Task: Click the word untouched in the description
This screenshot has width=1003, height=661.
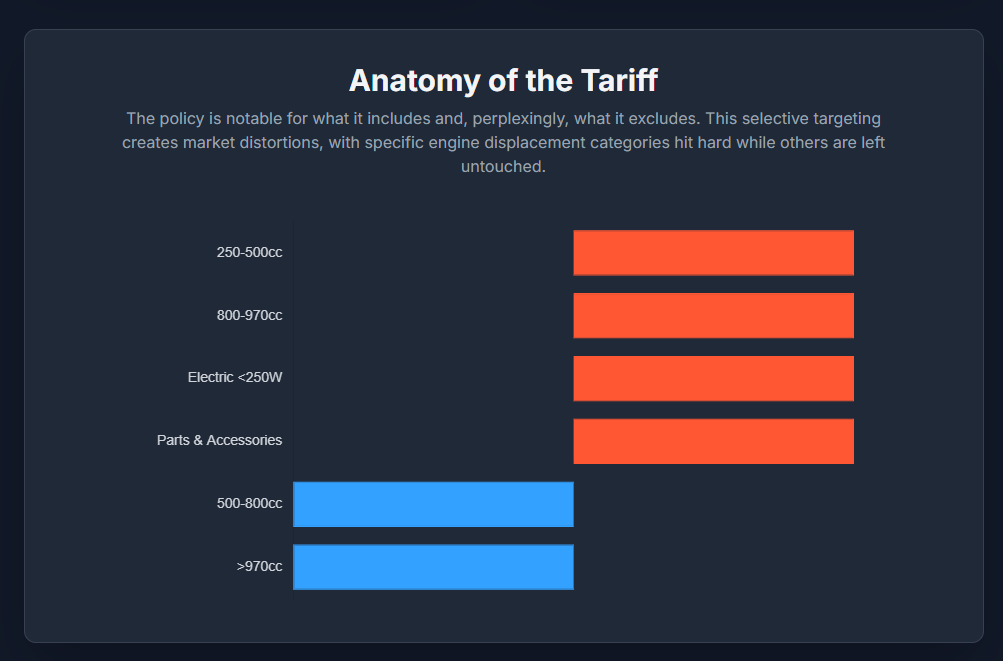Action: pos(502,167)
